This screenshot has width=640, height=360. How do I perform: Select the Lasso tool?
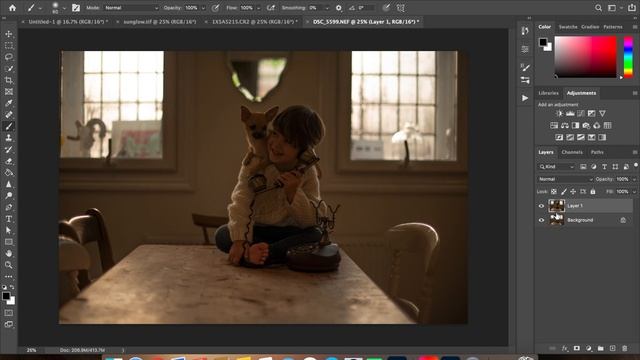point(9,57)
